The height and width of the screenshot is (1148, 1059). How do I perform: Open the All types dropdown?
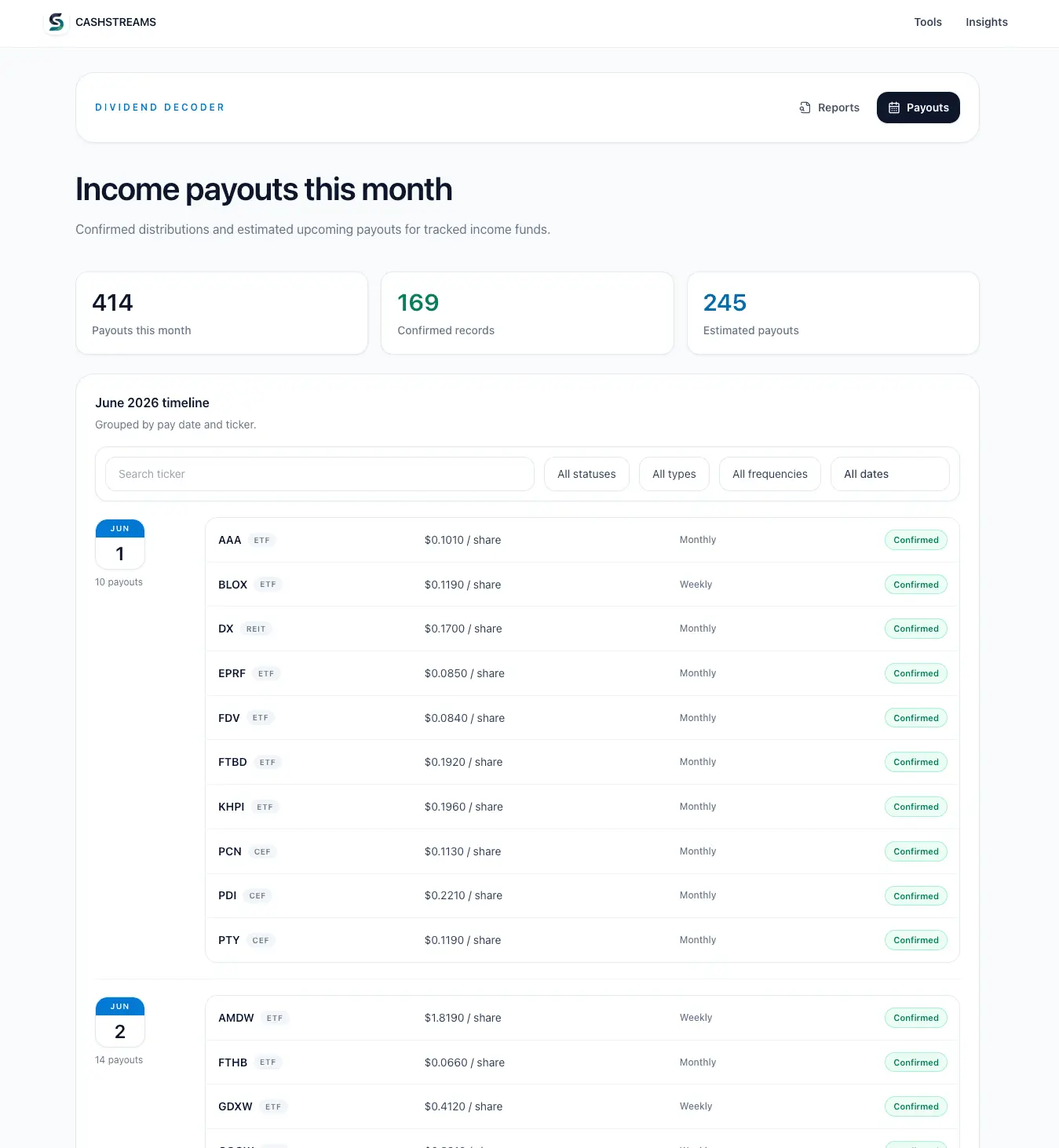(674, 474)
